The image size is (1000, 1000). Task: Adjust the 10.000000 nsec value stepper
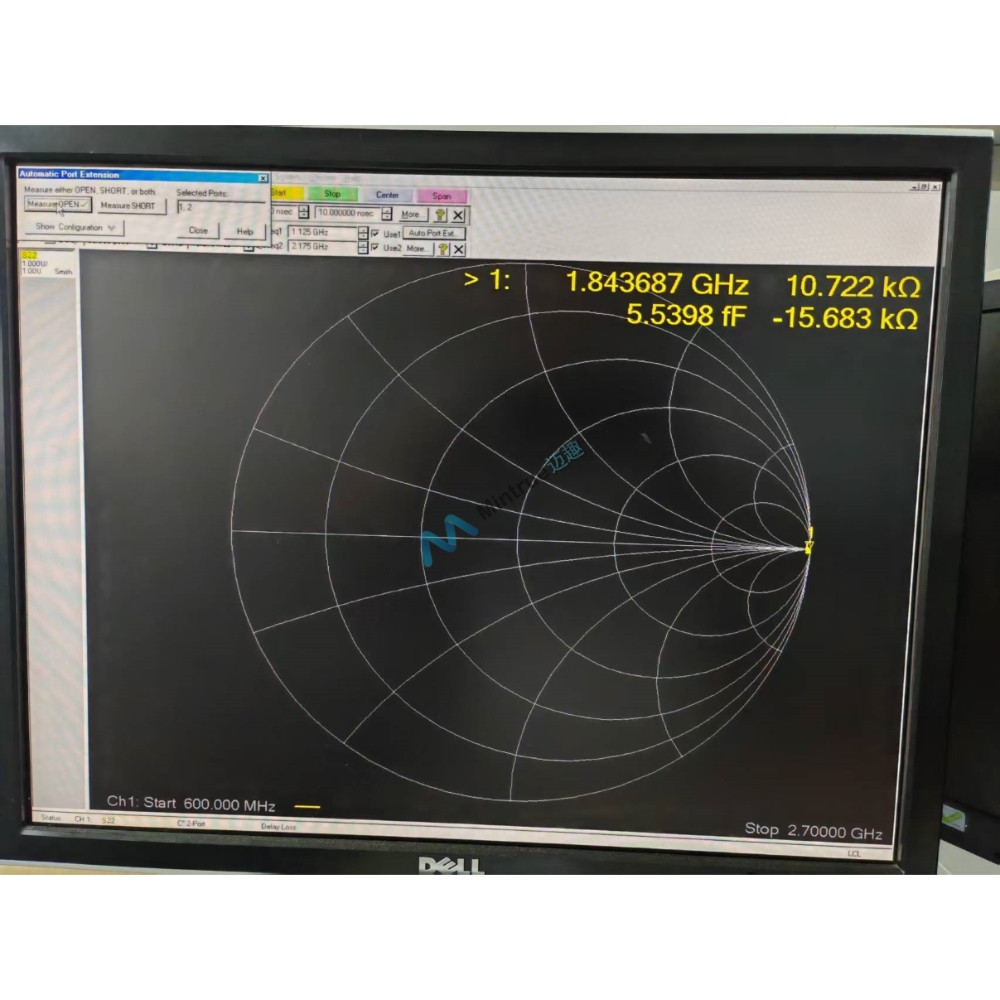pos(386,214)
